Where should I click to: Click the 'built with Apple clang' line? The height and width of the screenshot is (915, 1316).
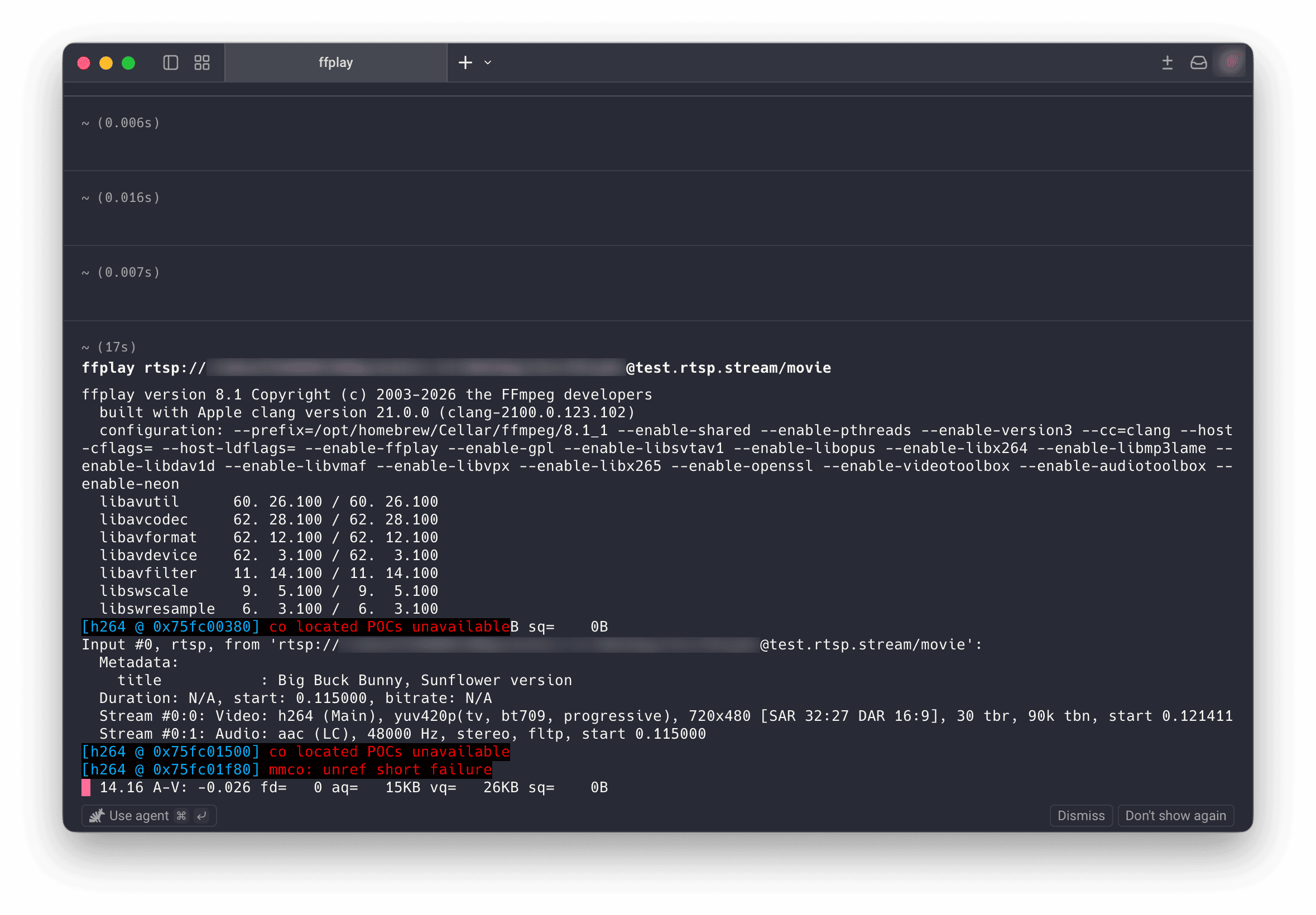point(367,412)
